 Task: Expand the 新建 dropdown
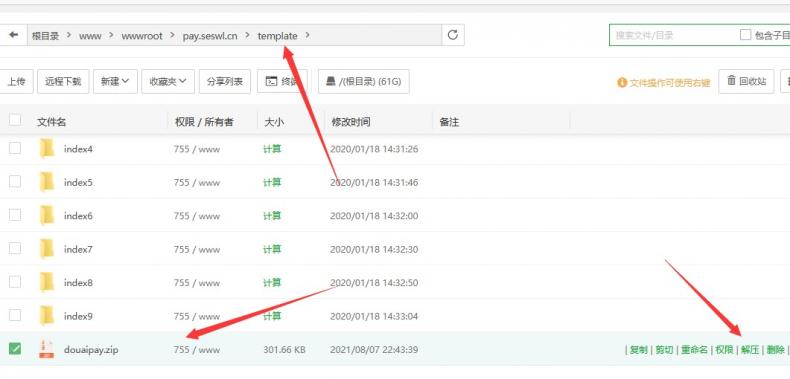click(x=115, y=81)
